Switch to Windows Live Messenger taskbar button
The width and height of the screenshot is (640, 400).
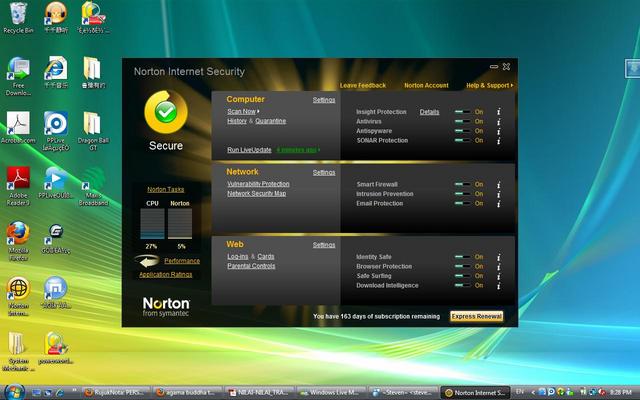(331, 393)
